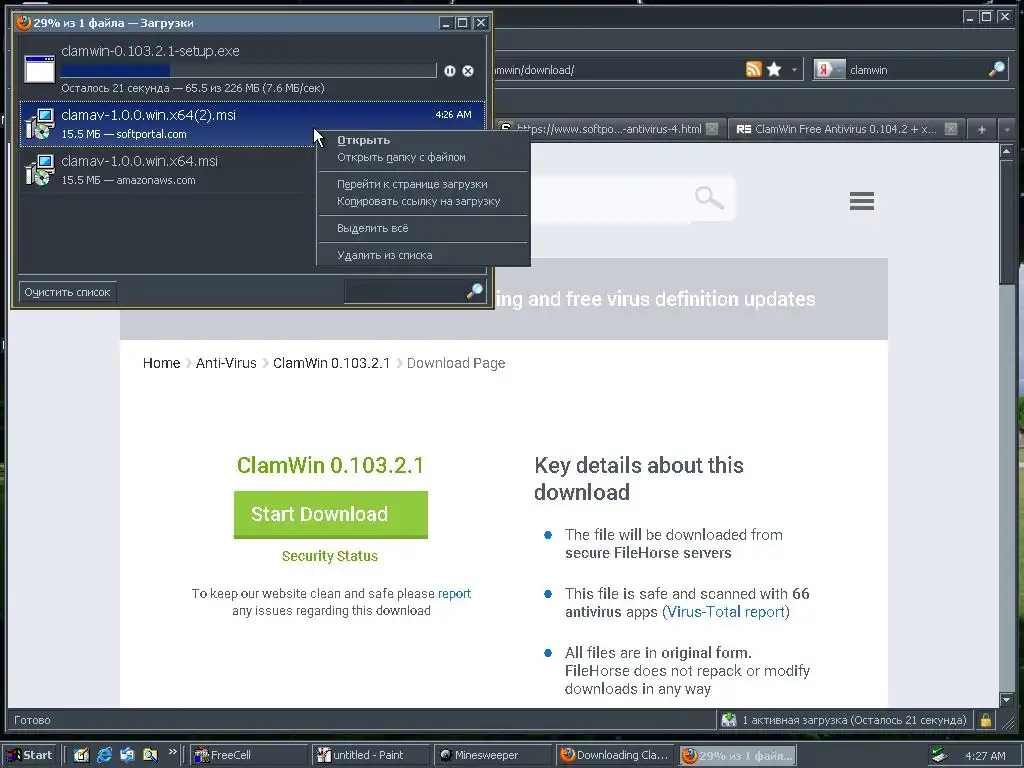This screenshot has width=1024, height=768.
Task: Click the clamav-1.0.0.win.x64.msi installer icon from amazonaws
Action: tap(39, 170)
